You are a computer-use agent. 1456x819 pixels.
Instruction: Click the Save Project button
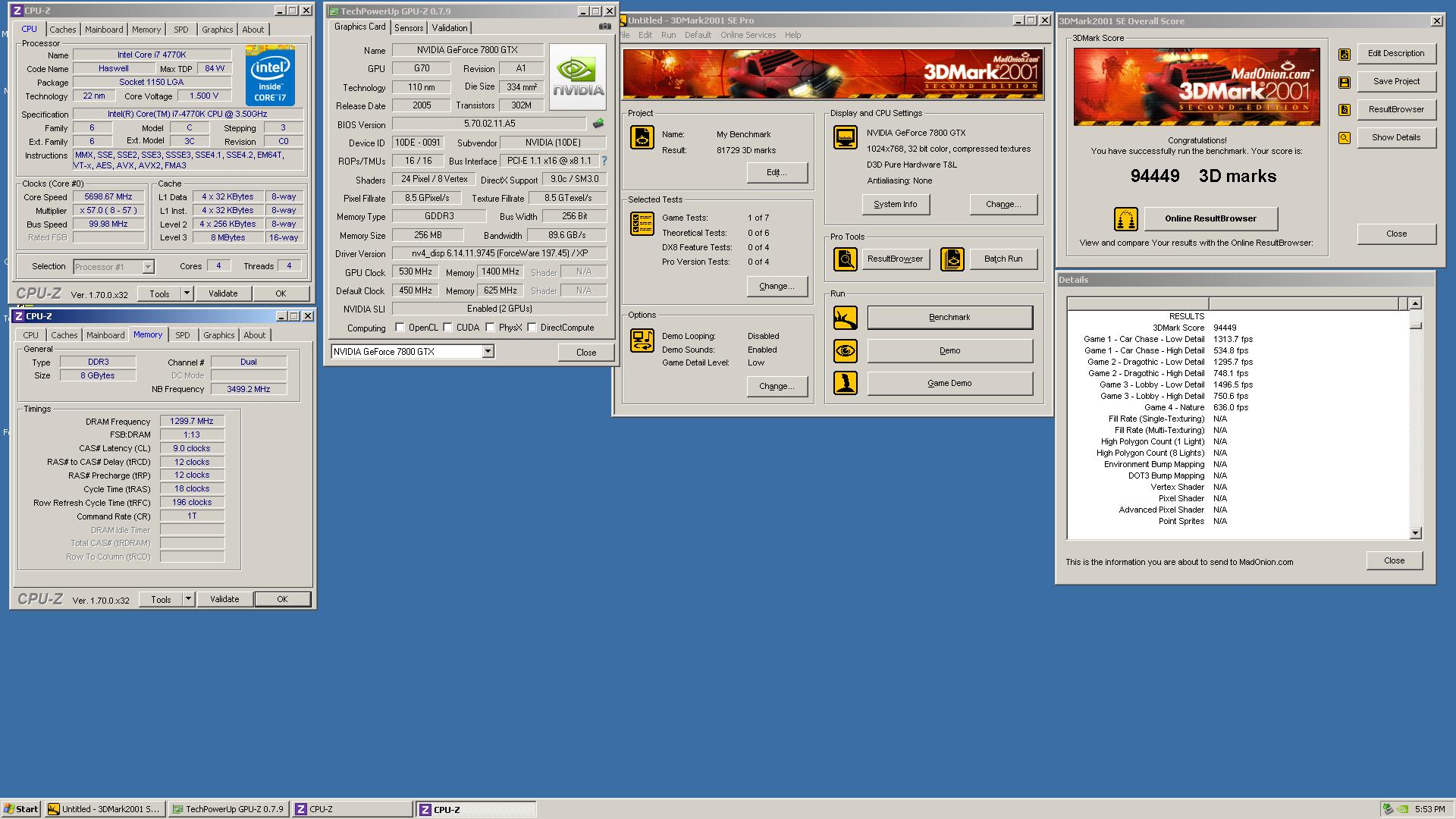tap(1396, 81)
